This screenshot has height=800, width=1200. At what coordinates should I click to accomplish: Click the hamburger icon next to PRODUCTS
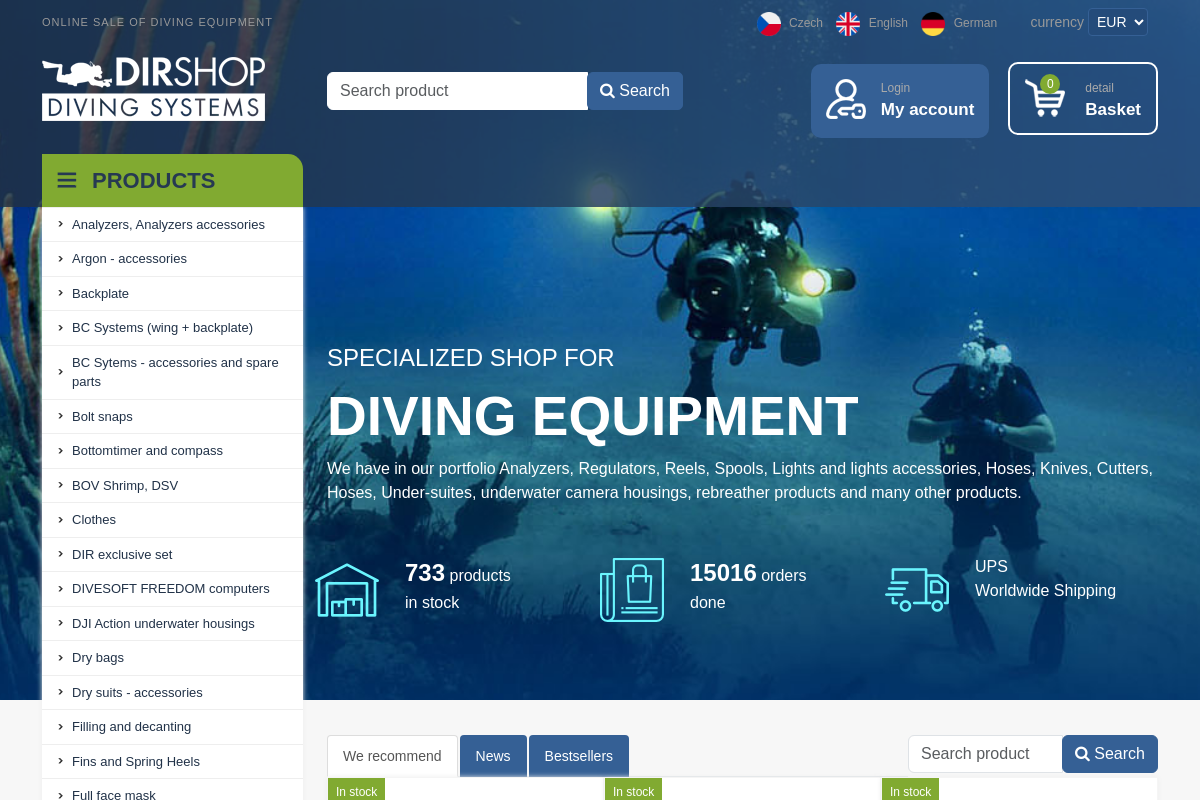[66, 180]
